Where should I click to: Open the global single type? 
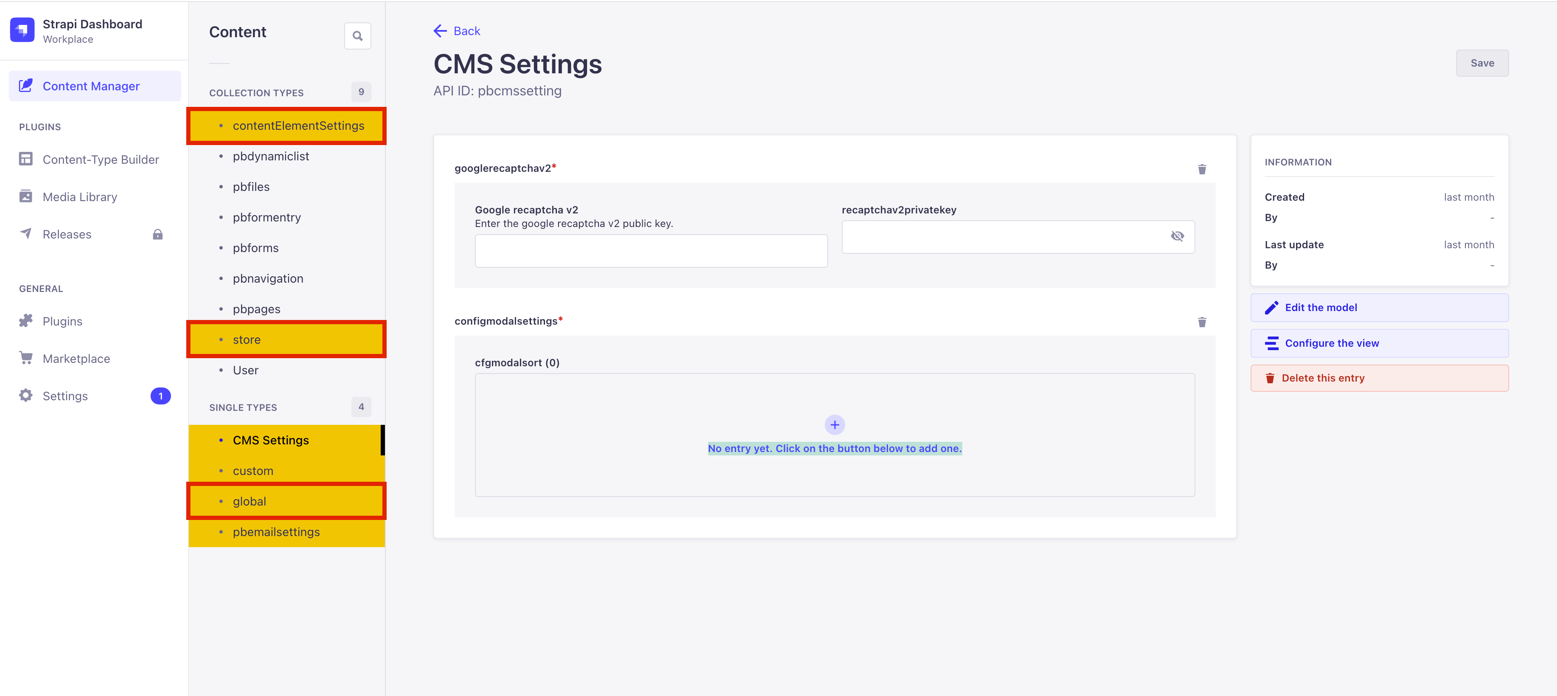tap(249, 501)
